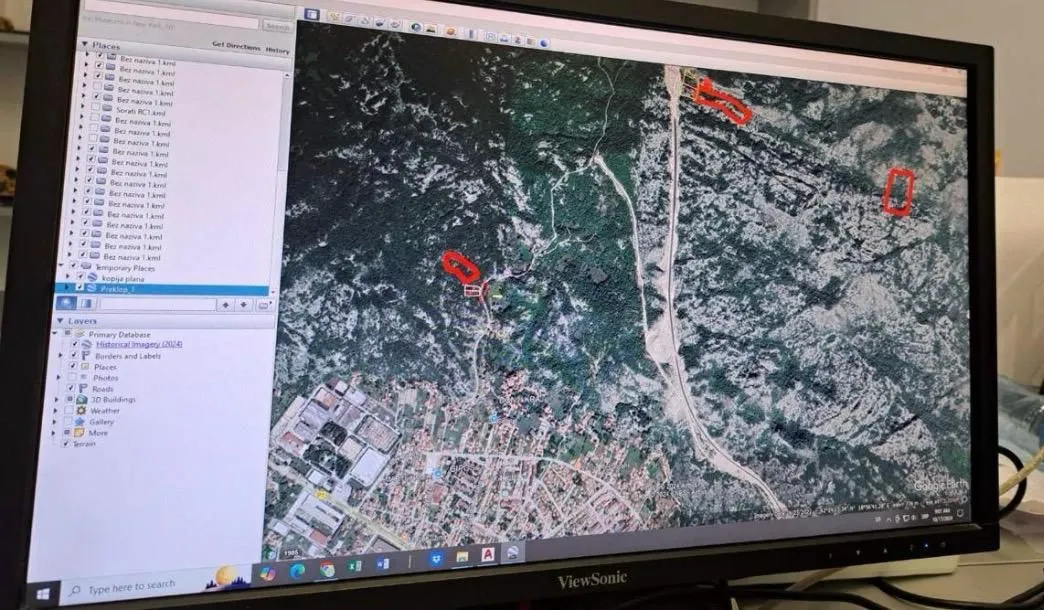Click the Save Image toolbar icon
Image resolution: width=1044 pixels, height=610 pixels.
point(518,40)
